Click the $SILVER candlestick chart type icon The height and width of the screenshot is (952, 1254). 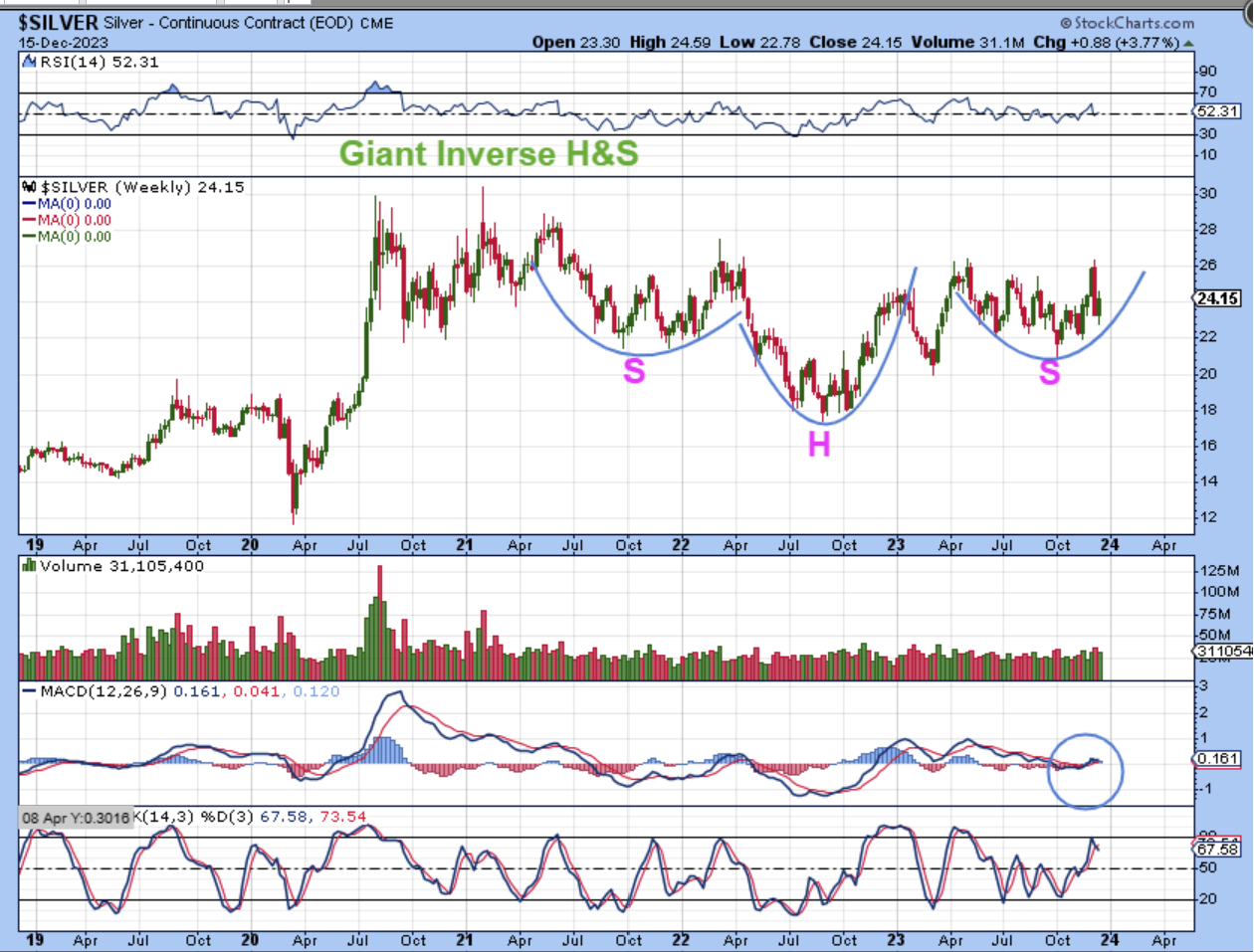pyautogui.click(x=31, y=187)
